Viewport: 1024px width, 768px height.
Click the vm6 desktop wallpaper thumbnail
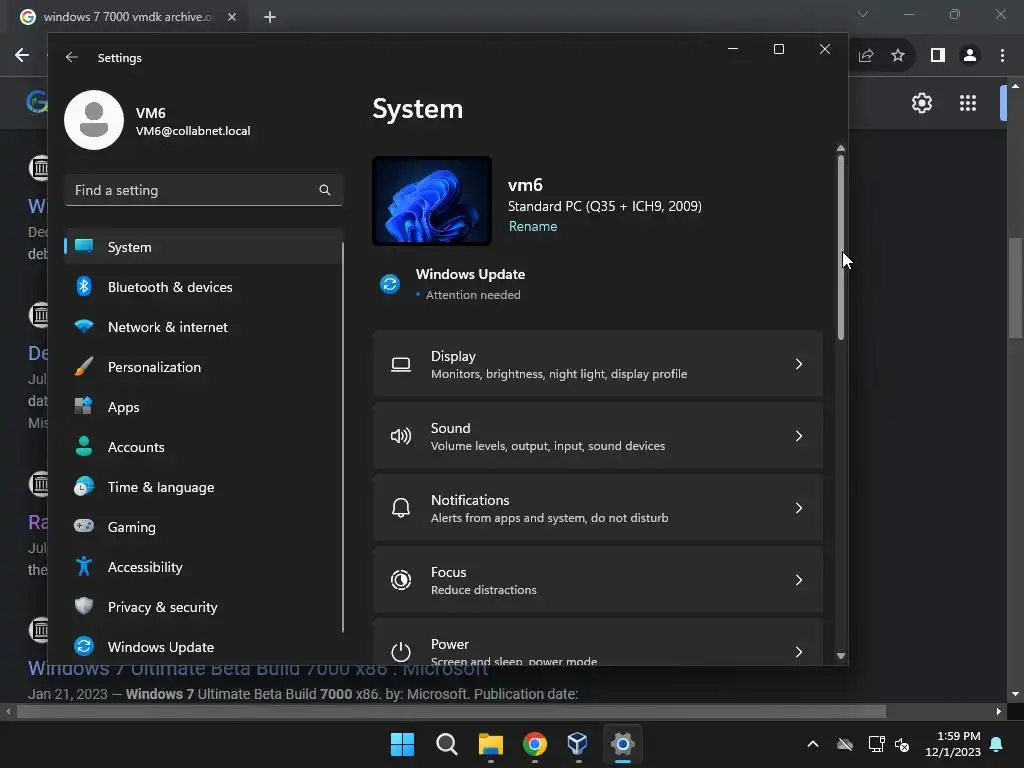click(432, 200)
